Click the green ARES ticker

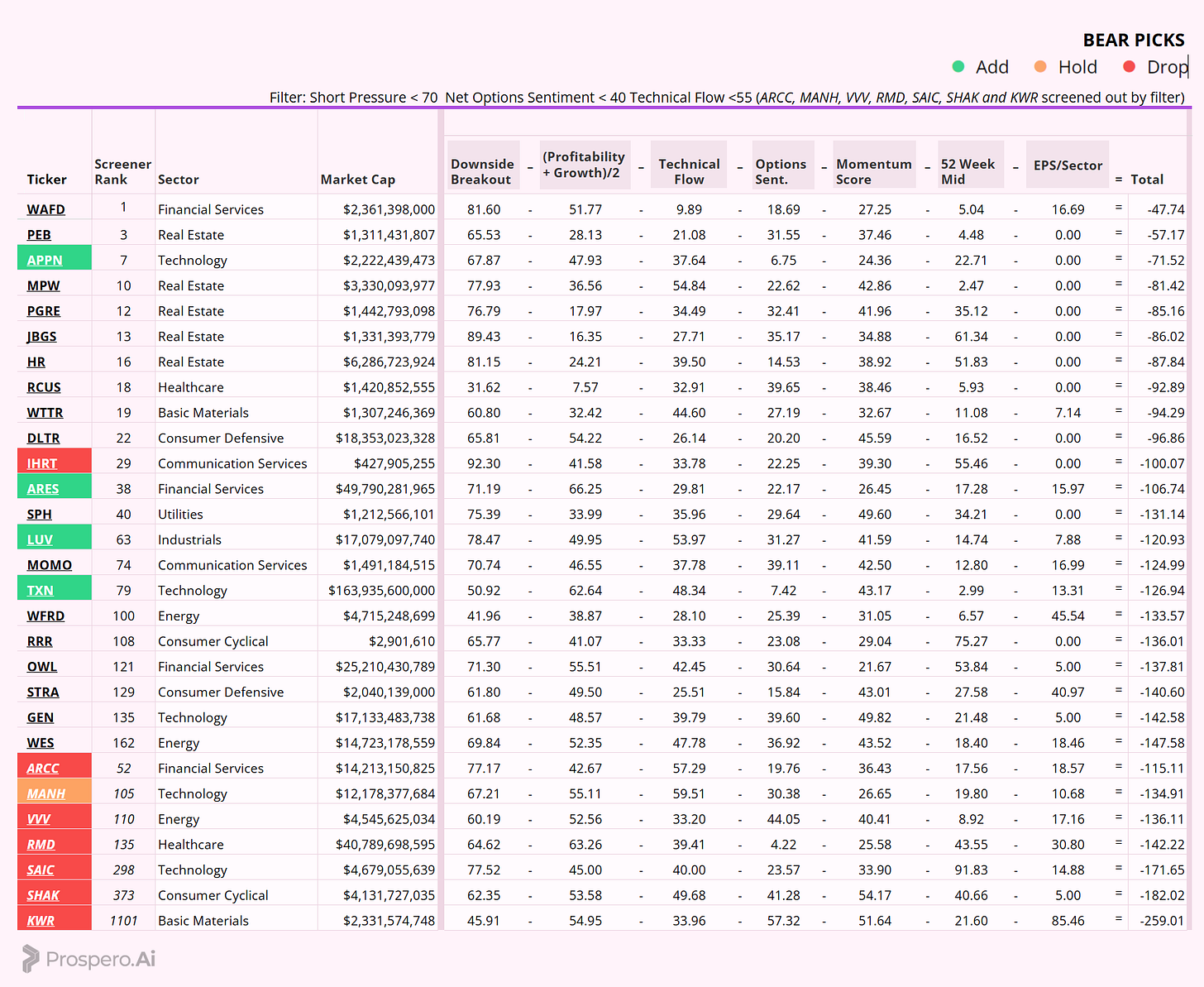43,489
